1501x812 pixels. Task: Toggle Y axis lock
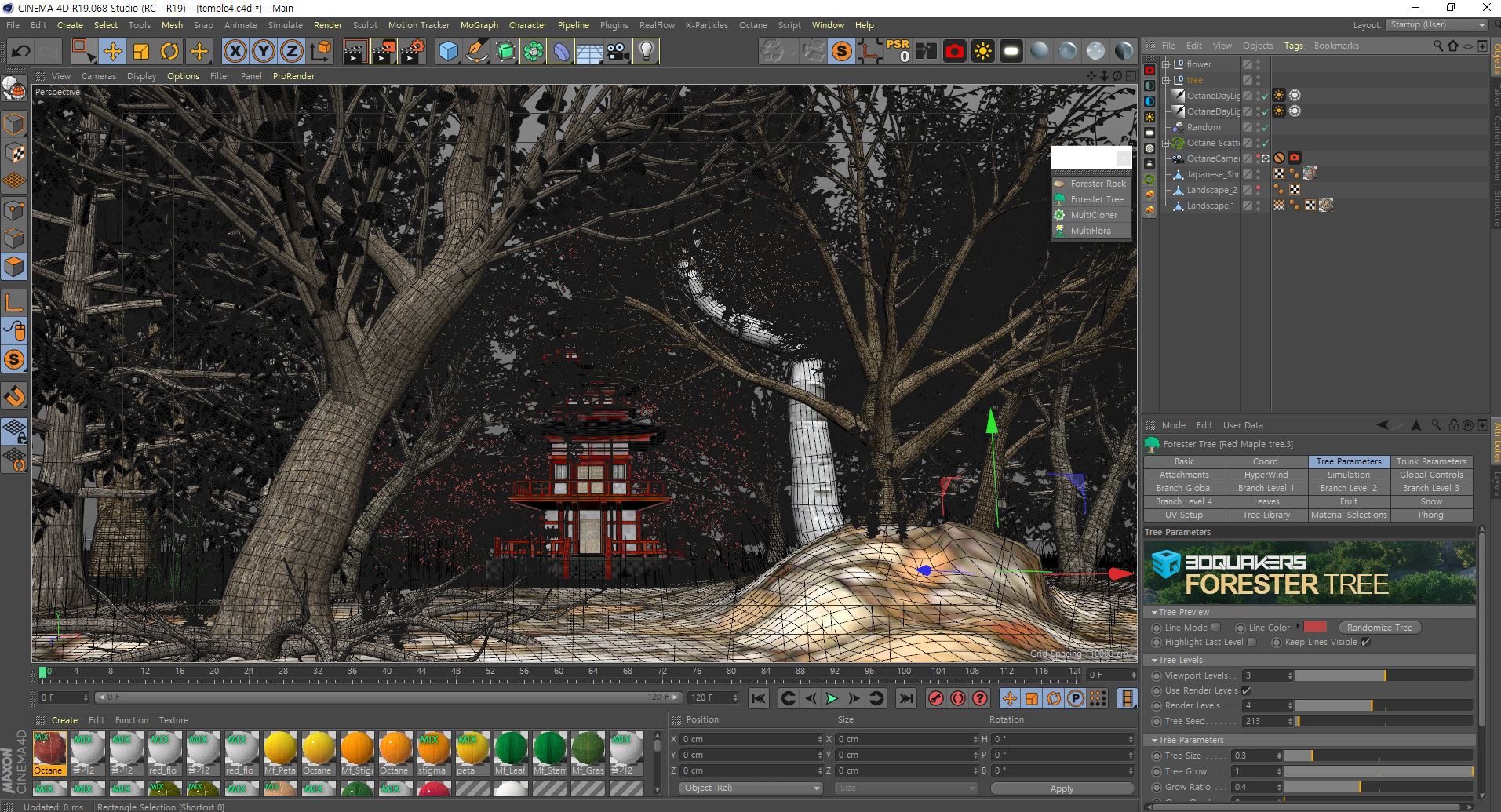click(264, 52)
